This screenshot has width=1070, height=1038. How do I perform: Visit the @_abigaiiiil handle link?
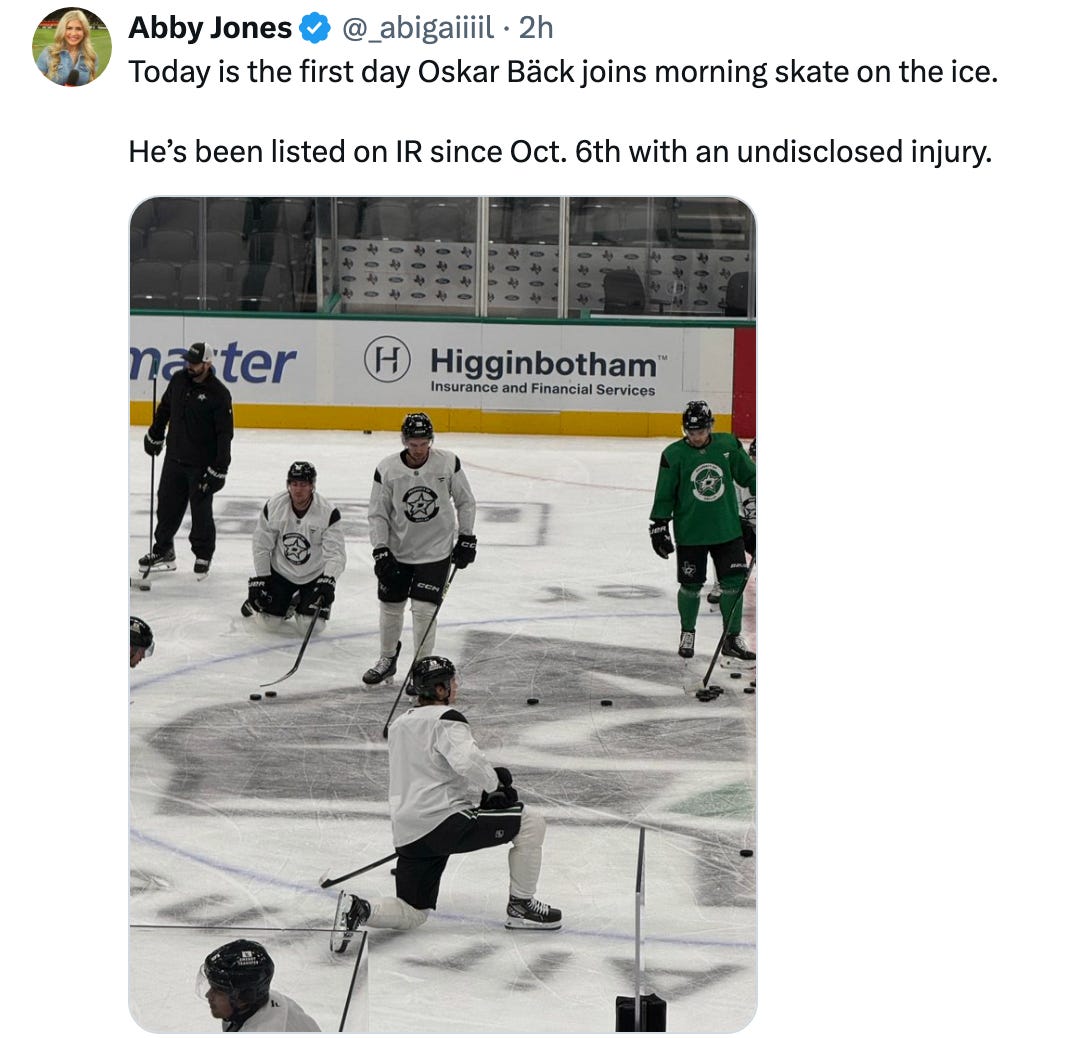[x=418, y=28]
